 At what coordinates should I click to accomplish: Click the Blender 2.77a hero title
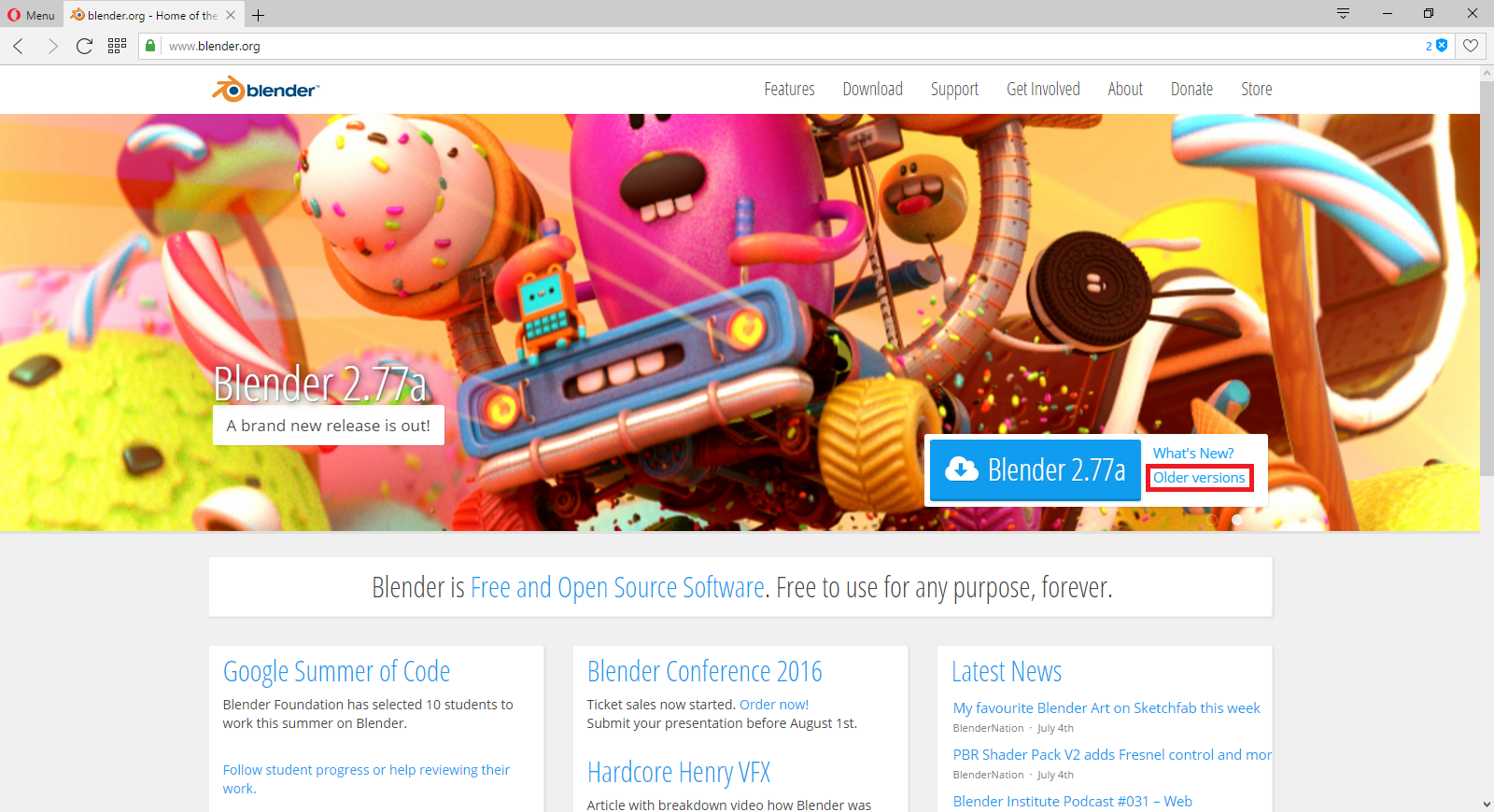[x=319, y=384]
